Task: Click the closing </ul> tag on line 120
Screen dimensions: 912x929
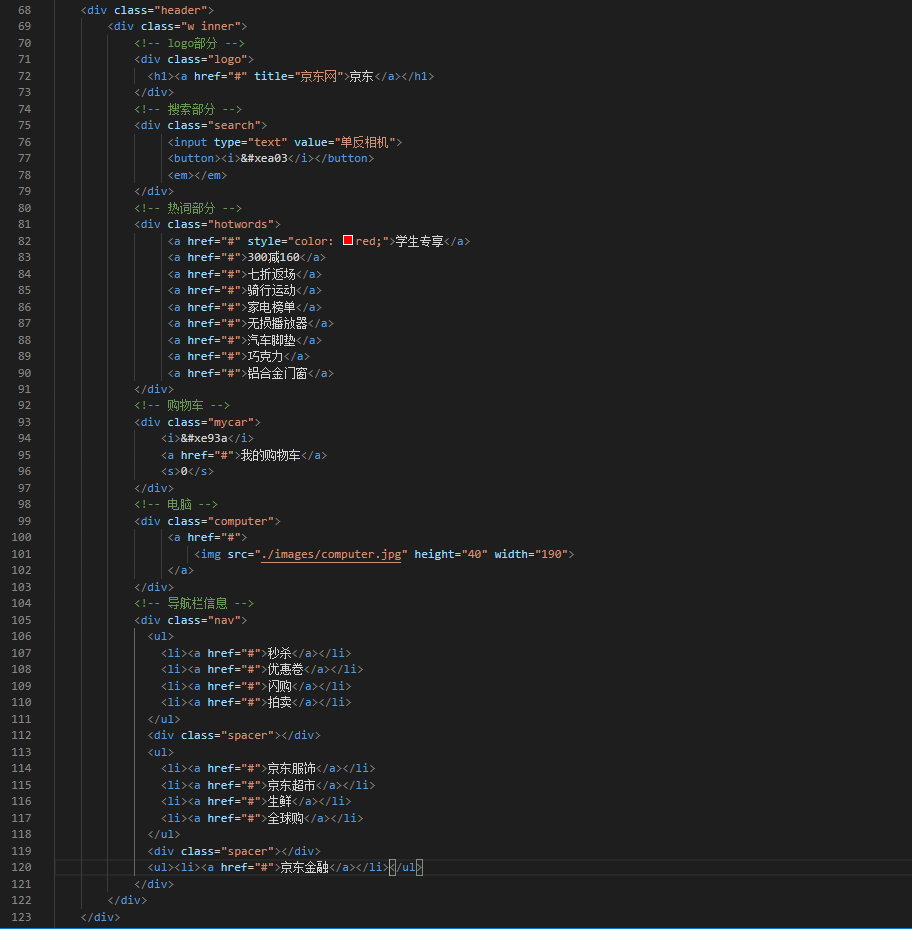Action: [406, 867]
